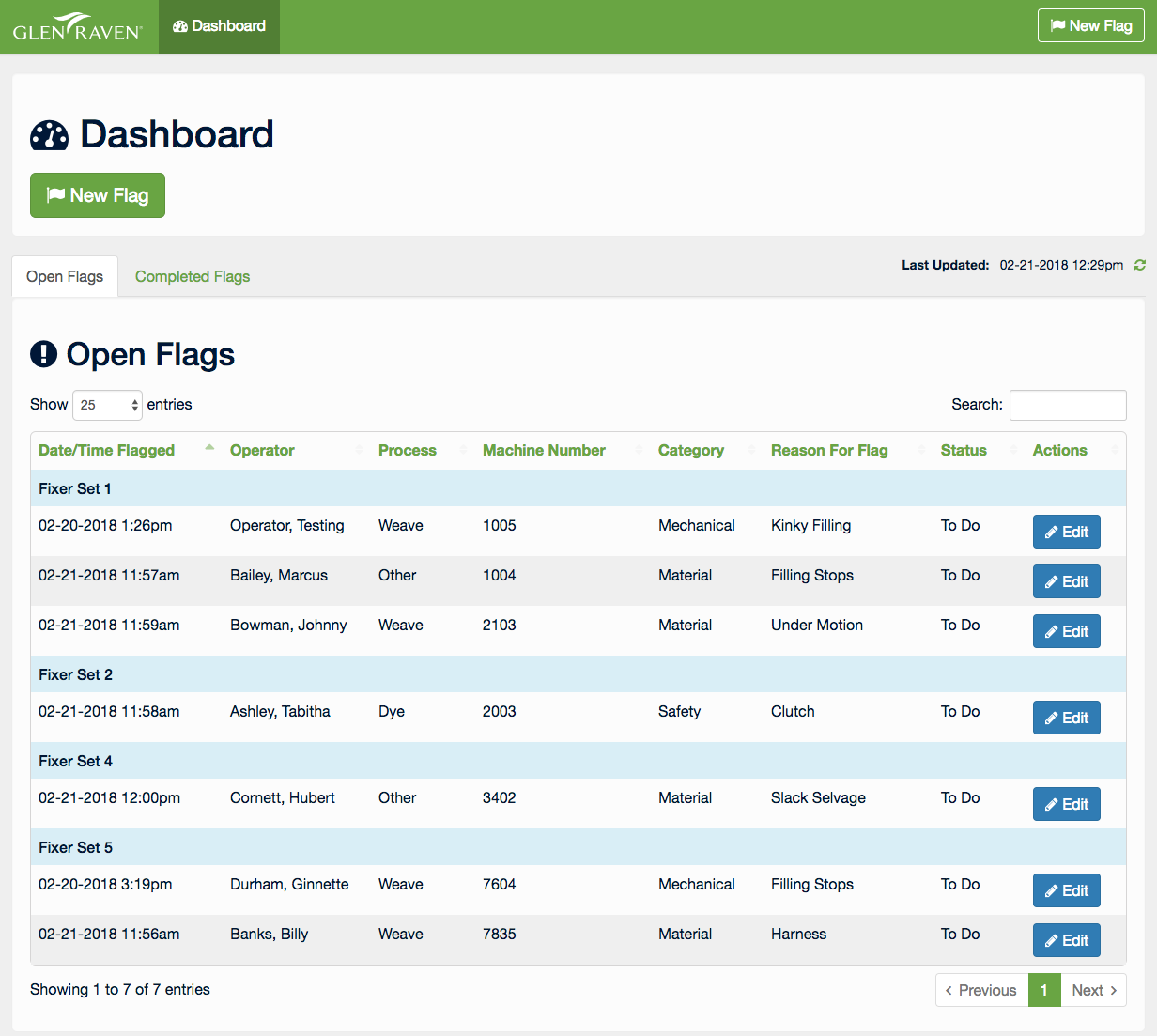Select page 1 in pagination
This screenshot has width=1157, height=1036.
pos(1044,990)
